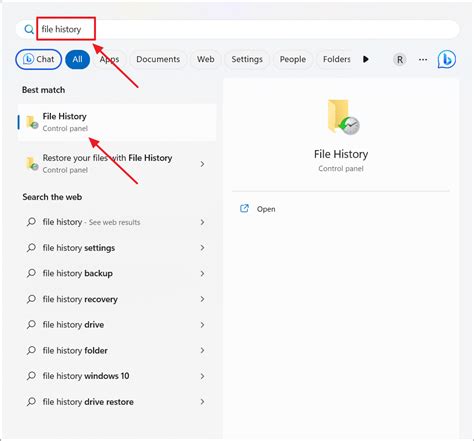This screenshot has height=441, width=474.
Task: Click search icon beside 'file history windows 10'
Action: [x=31, y=376]
